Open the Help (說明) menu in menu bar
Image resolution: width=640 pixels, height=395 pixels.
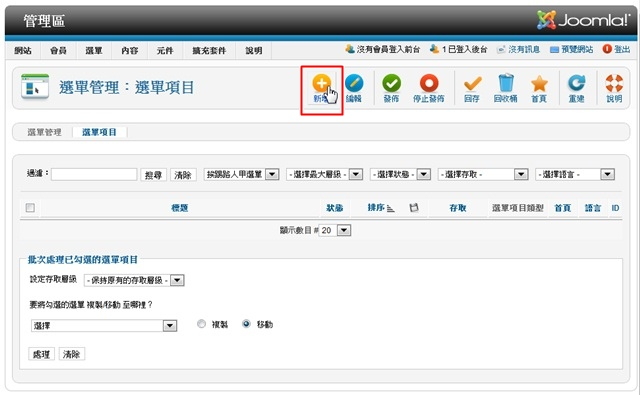[x=253, y=50]
